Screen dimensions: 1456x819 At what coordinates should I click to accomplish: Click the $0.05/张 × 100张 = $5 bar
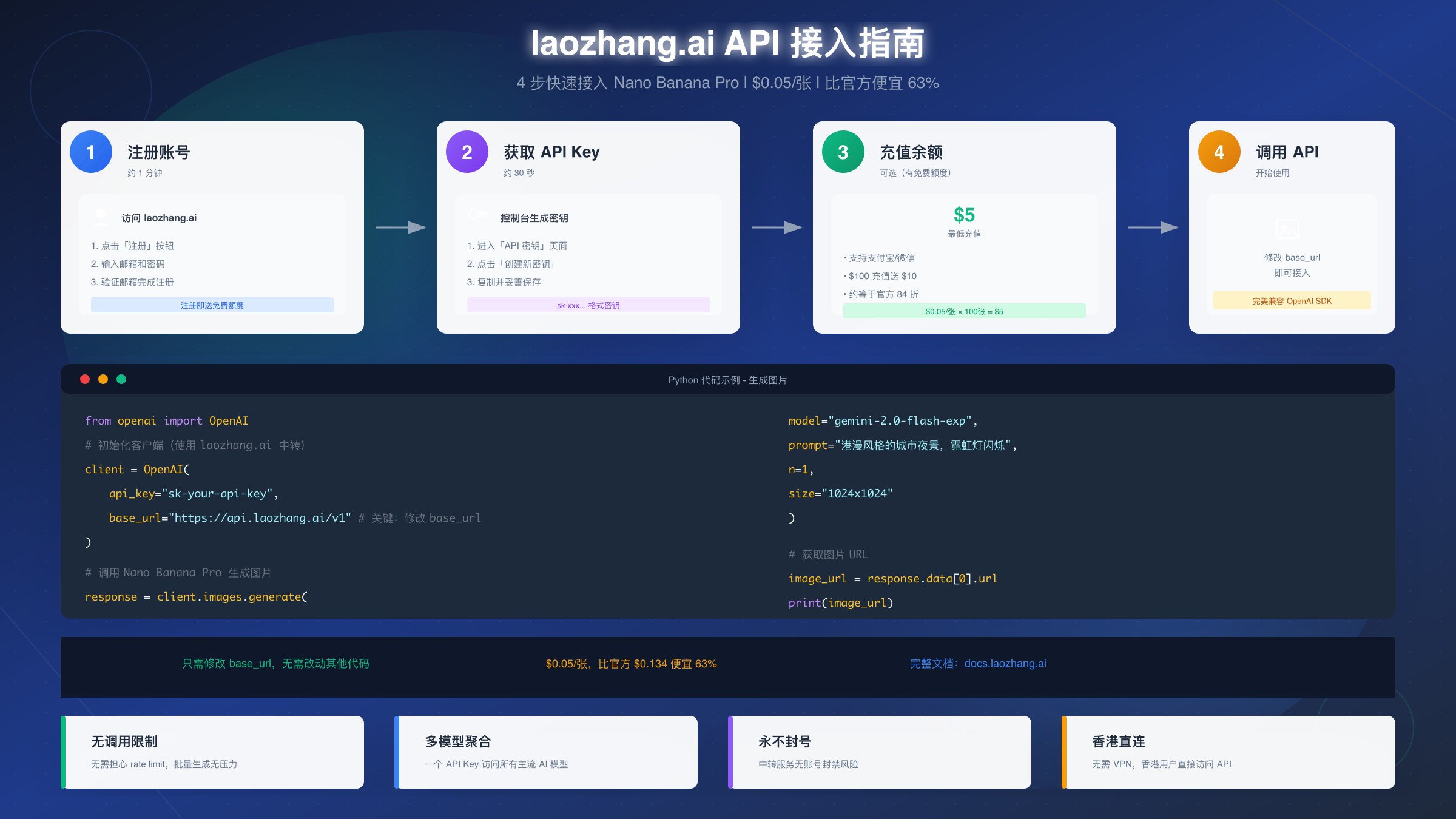[x=964, y=311]
